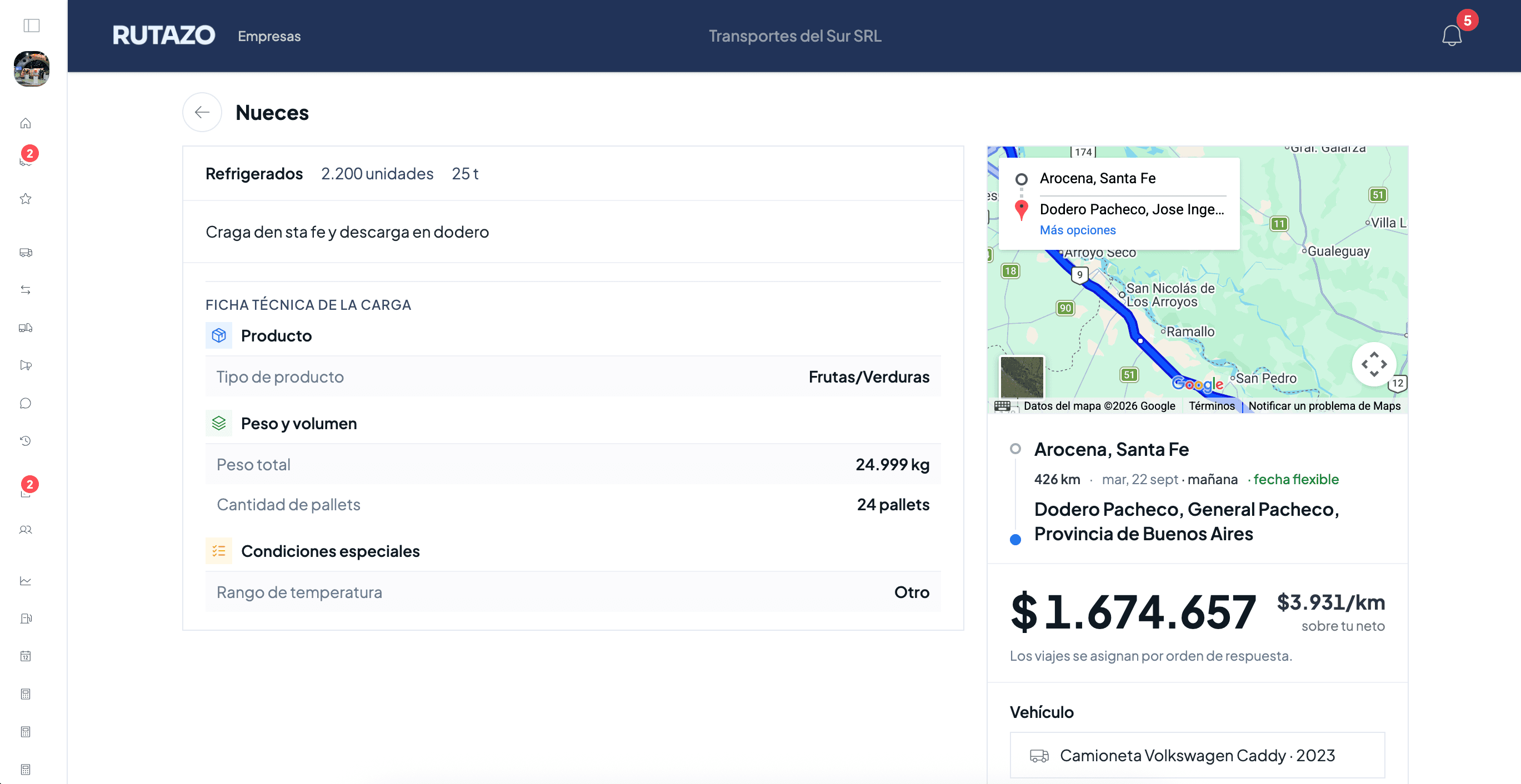
Task: Click the Peso y volumen layers icon
Action: 218,423
